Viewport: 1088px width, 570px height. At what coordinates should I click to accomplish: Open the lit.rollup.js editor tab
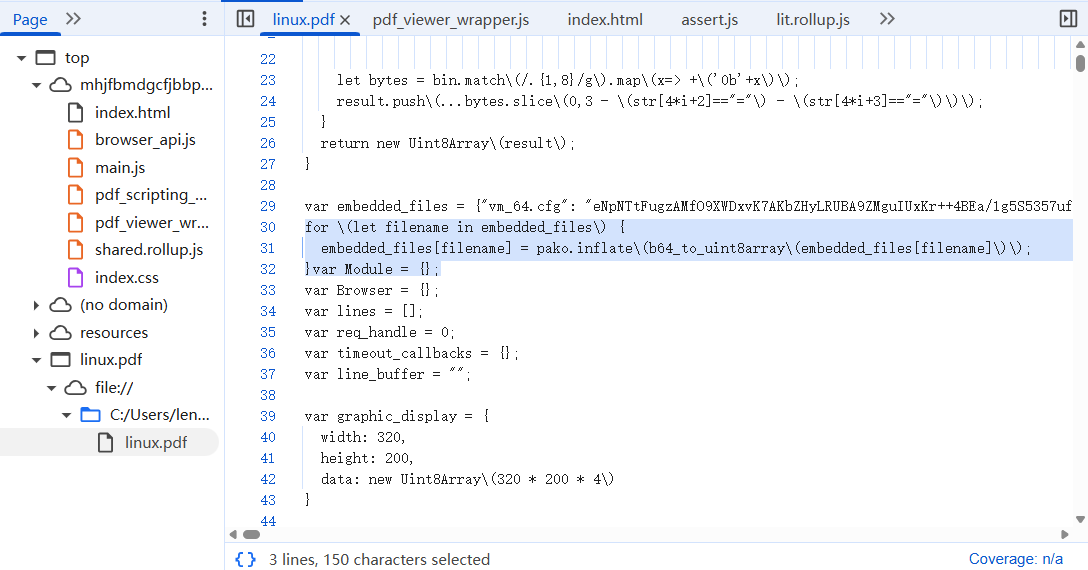(x=813, y=19)
